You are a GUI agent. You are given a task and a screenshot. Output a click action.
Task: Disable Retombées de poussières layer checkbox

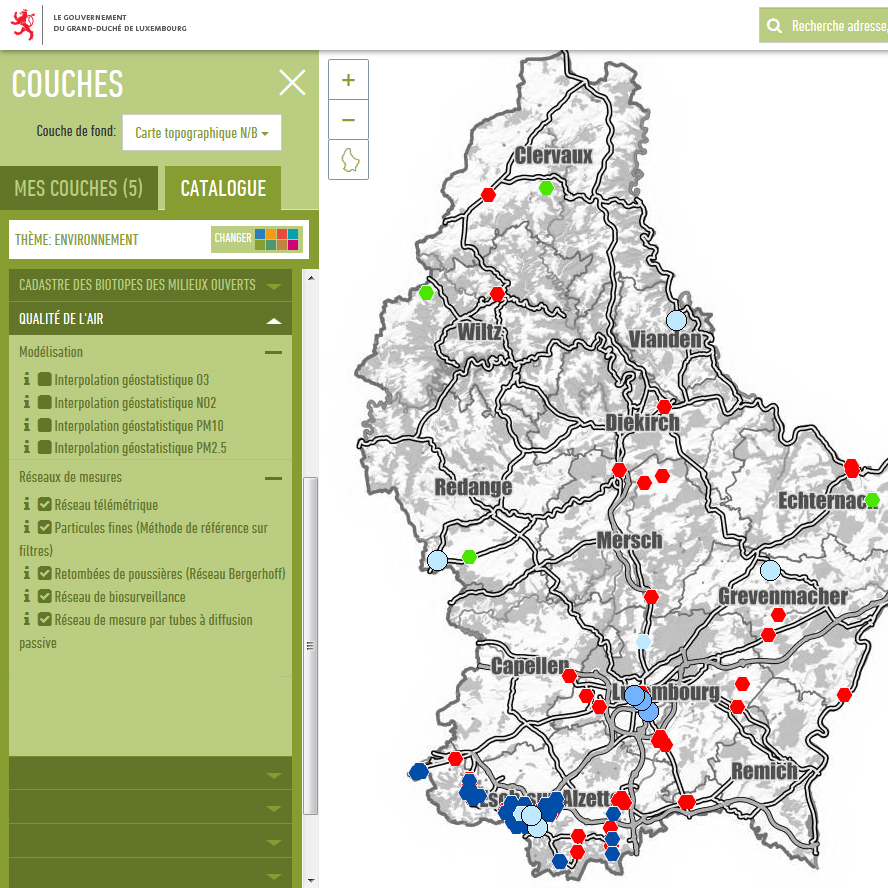point(45,574)
